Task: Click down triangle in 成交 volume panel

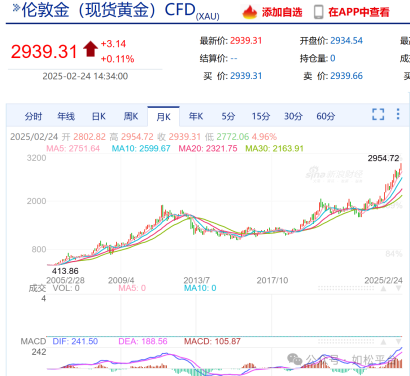Action: point(398,288)
